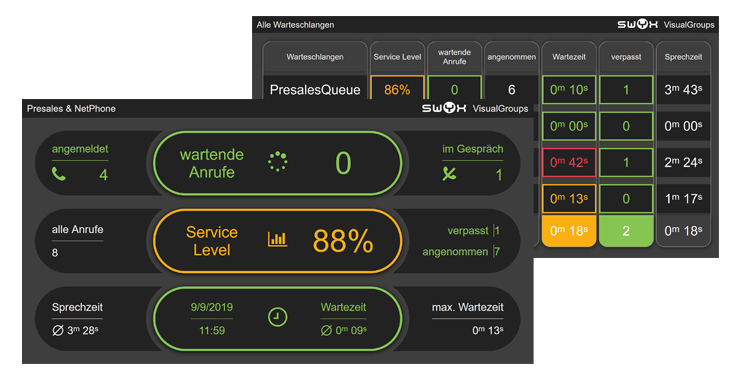
Task: Click the red Wartezeit cell 0m 42s
Action: pyautogui.click(x=569, y=162)
